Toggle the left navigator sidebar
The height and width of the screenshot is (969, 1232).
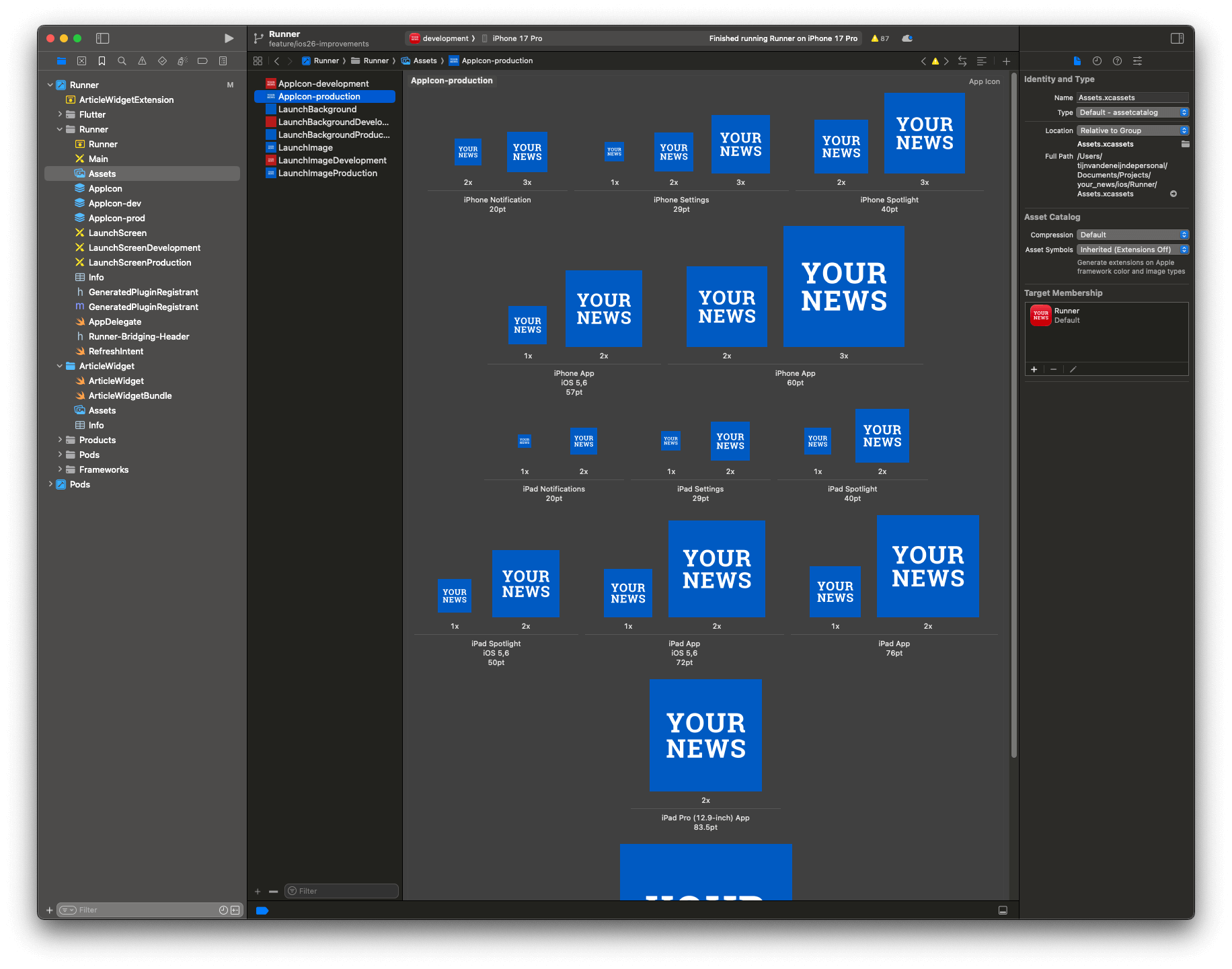(x=102, y=38)
